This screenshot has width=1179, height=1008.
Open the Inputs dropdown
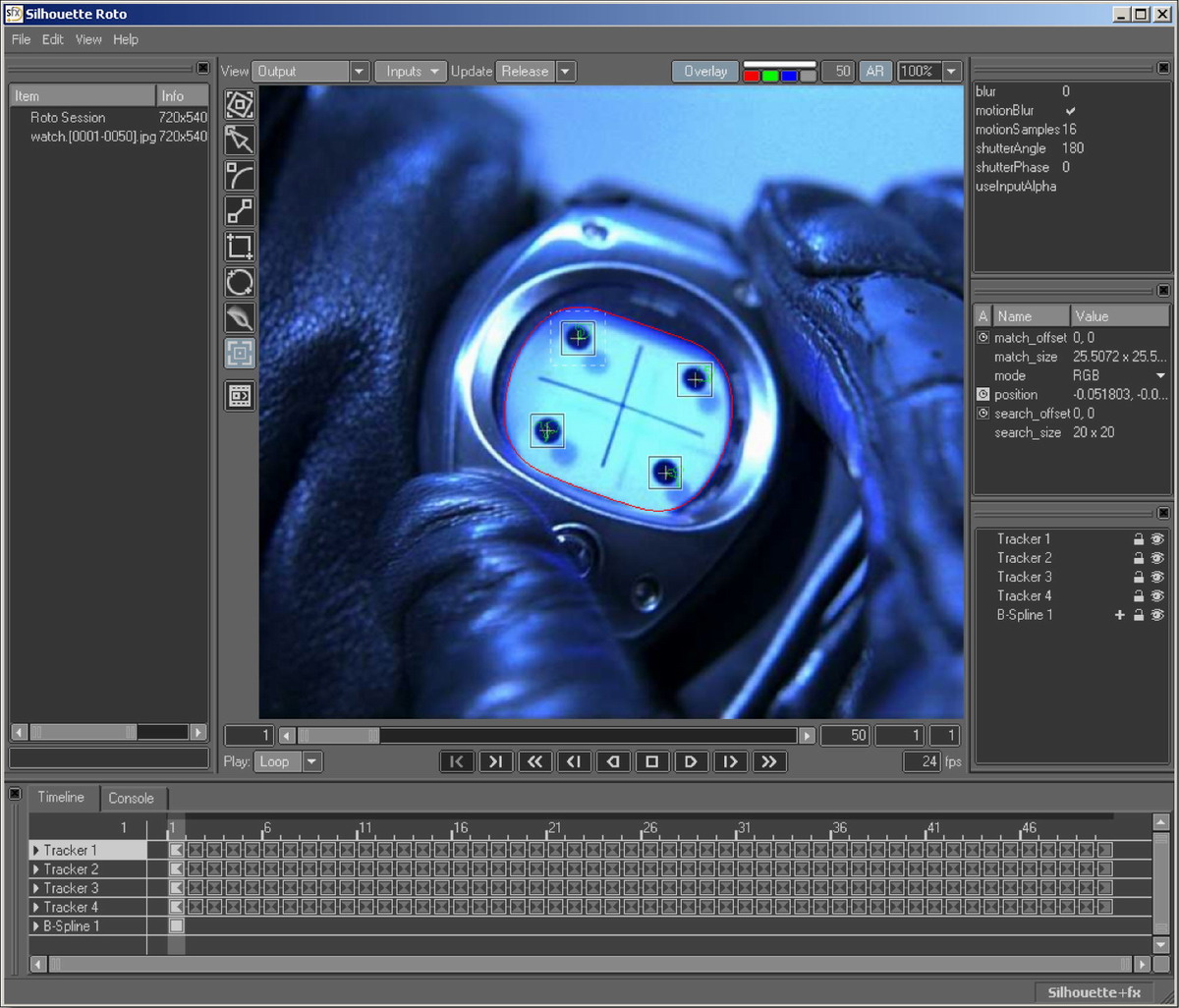(411, 72)
